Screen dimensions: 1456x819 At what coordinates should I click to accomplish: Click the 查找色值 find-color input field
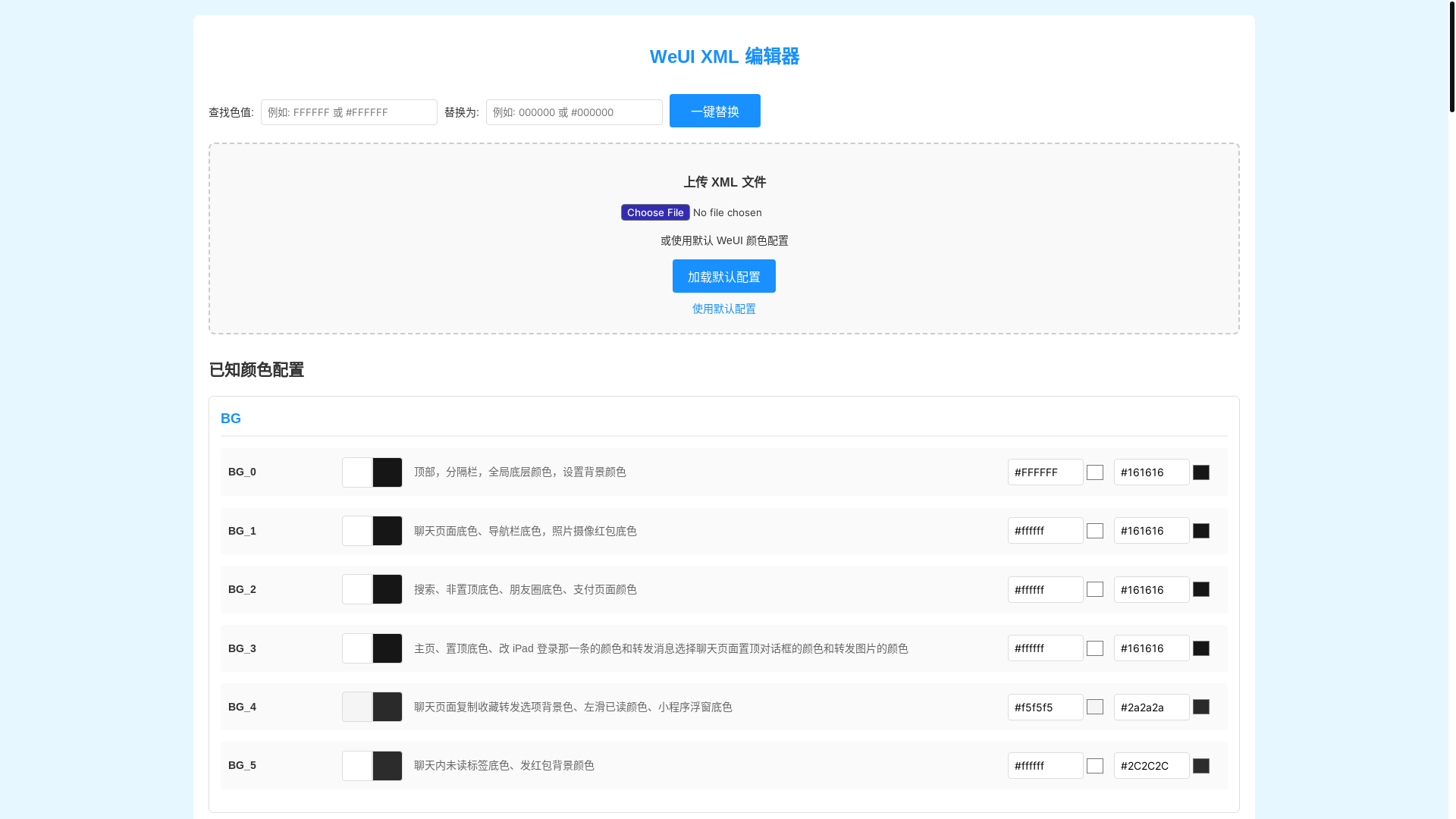point(349,112)
